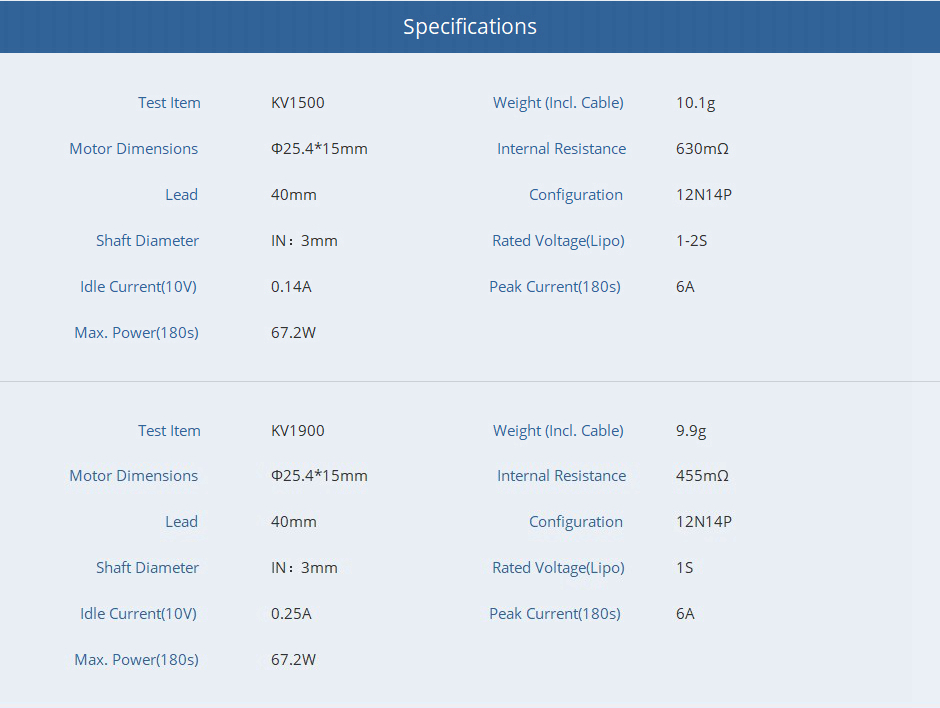The image size is (940, 708).
Task: Click 67.2W value in KV1900 section
Action: coord(293,660)
